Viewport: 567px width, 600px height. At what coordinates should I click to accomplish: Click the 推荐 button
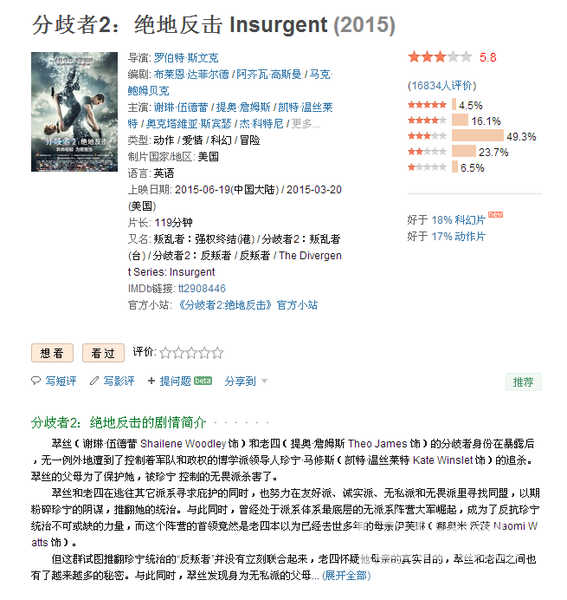523,382
